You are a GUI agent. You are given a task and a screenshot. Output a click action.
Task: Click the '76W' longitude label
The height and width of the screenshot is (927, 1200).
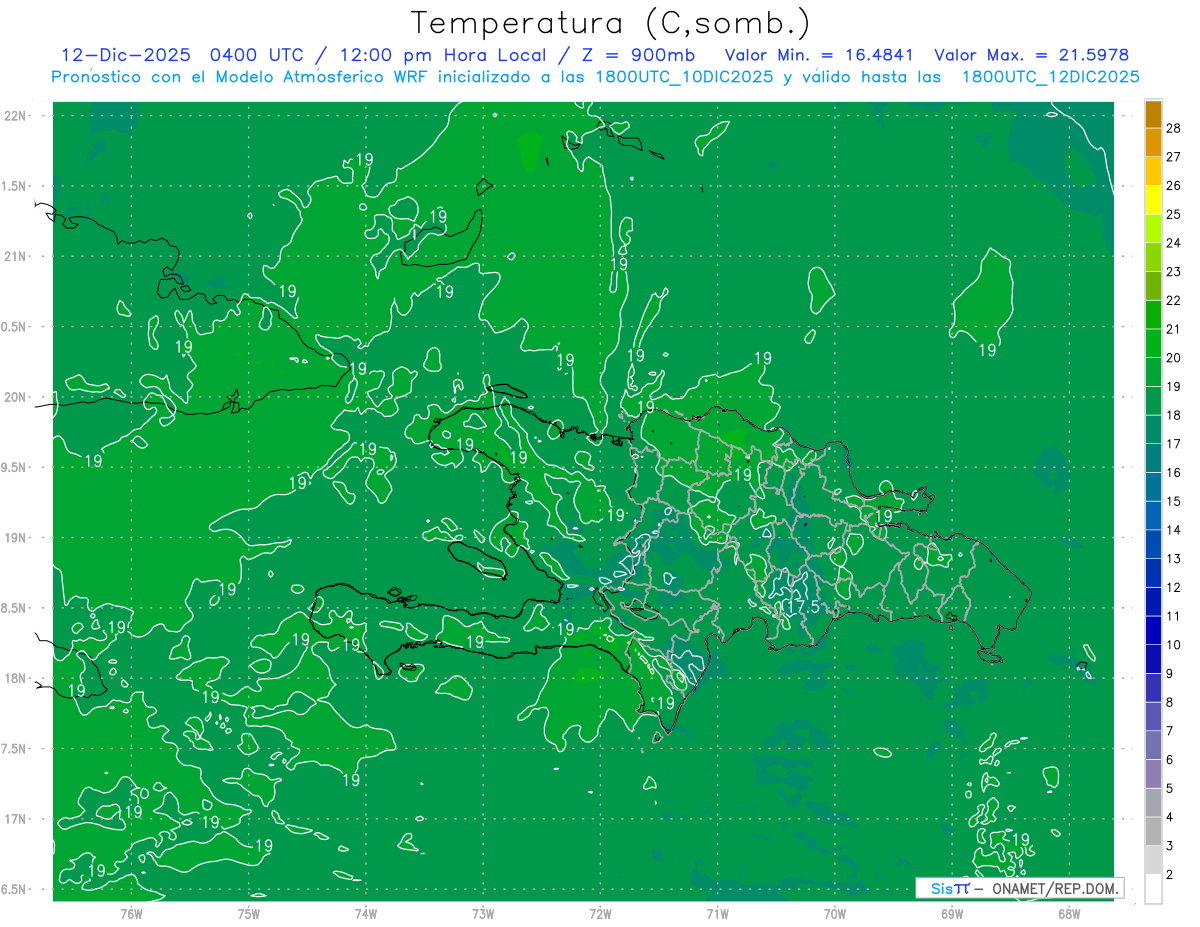pyautogui.click(x=131, y=913)
